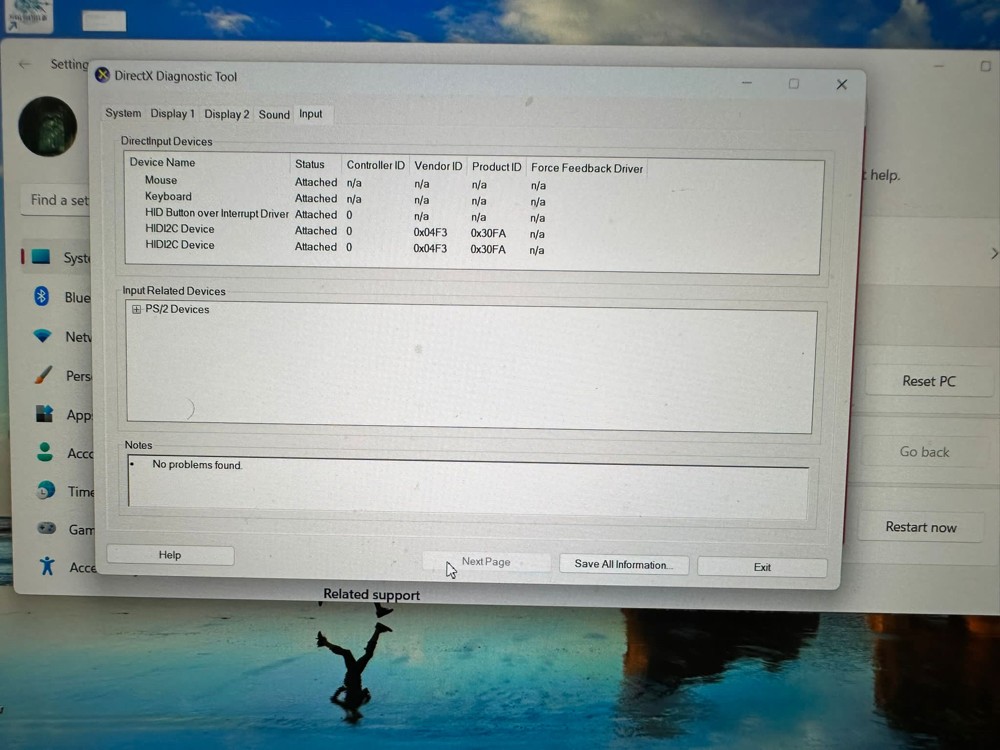Click Reset PC button in Settings
The height and width of the screenshot is (750, 1000).
(x=929, y=381)
